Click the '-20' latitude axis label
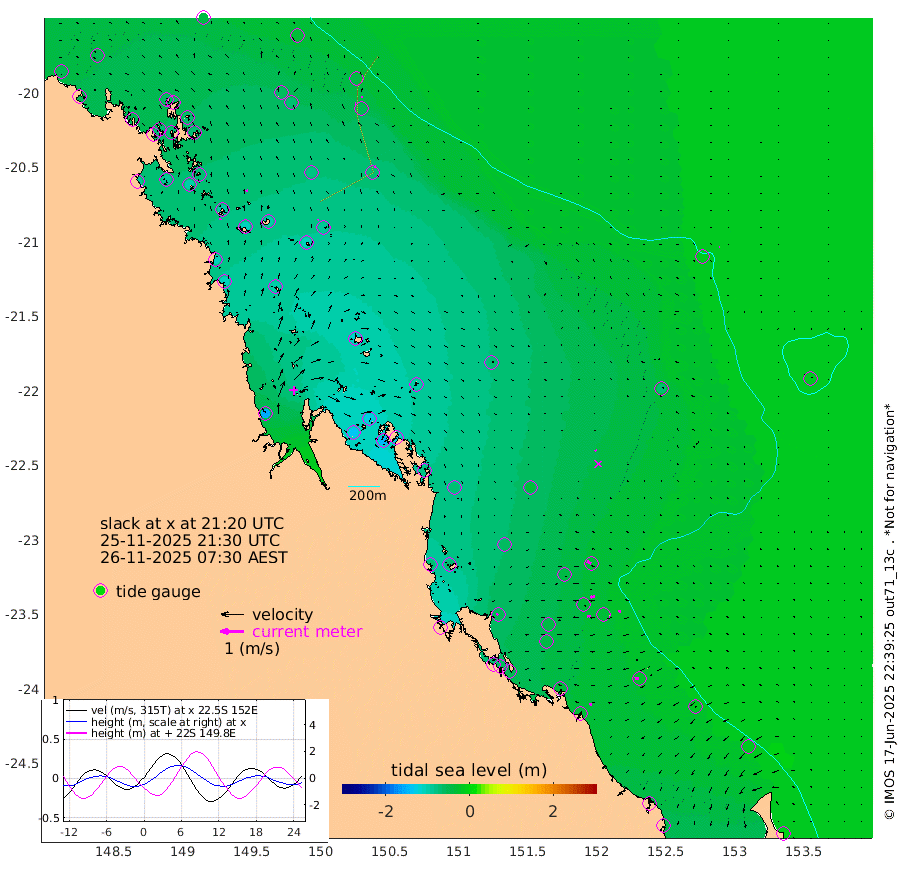The height and width of the screenshot is (874, 900). tap(28, 94)
